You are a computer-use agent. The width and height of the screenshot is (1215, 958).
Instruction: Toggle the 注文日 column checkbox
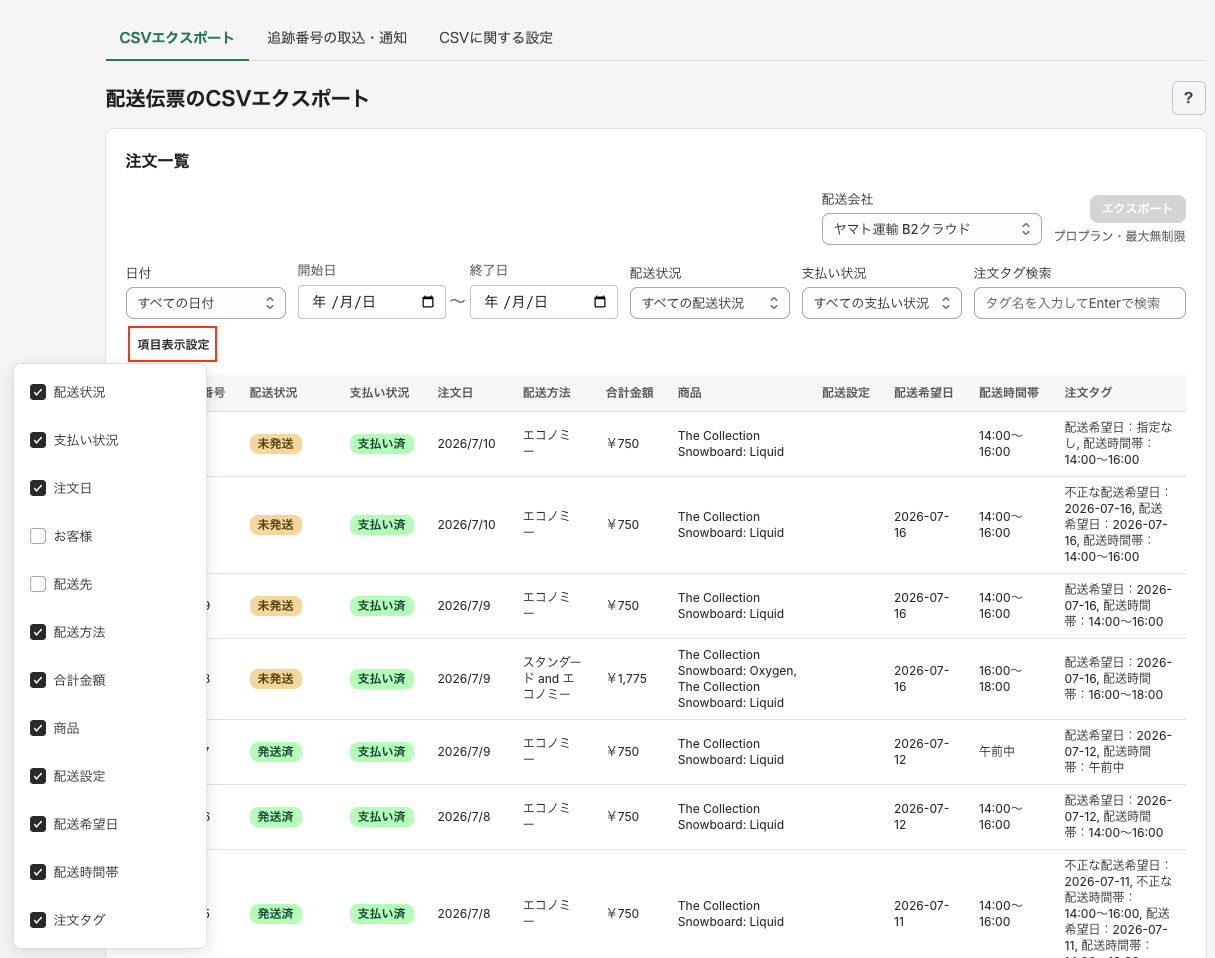[38, 488]
